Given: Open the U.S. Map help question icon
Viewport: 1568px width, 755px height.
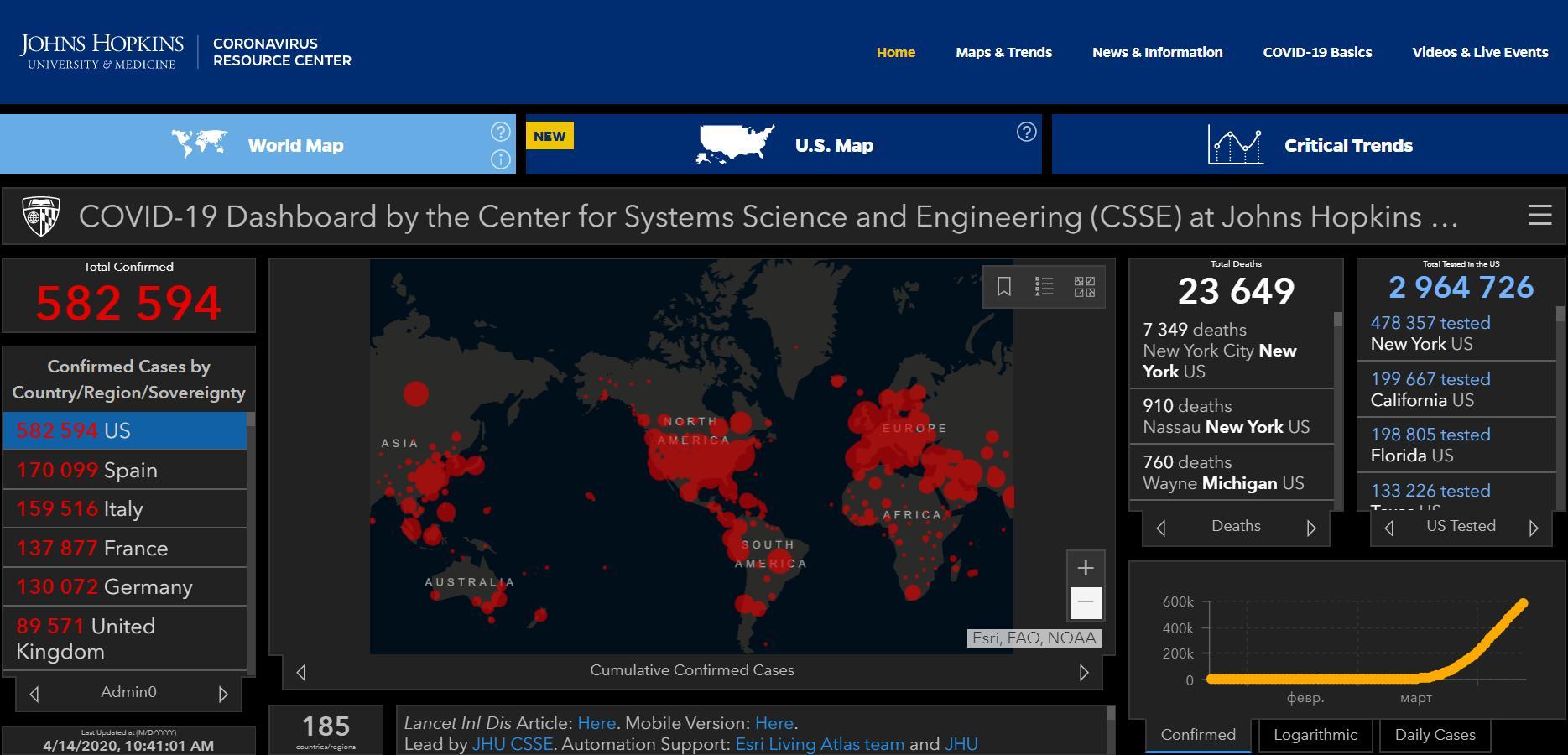Looking at the screenshot, I should point(1026,132).
